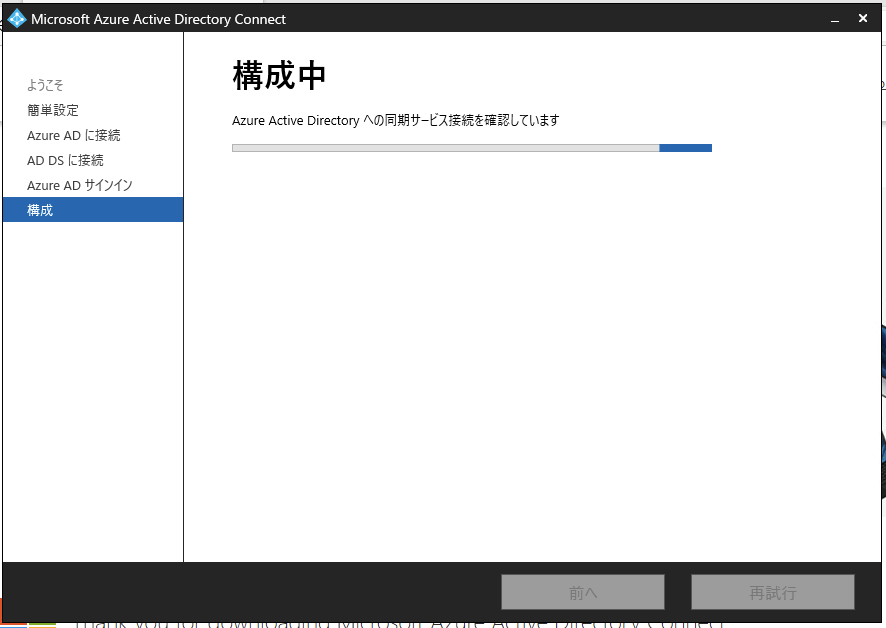Image resolution: width=886 pixels, height=628 pixels.
Task: Click the configuration progress bar
Action: click(472, 148)
